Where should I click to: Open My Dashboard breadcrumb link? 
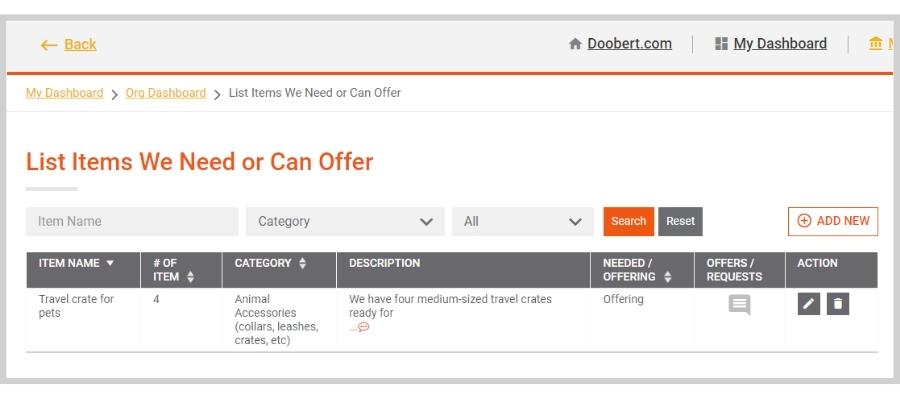tap(65, 93)
